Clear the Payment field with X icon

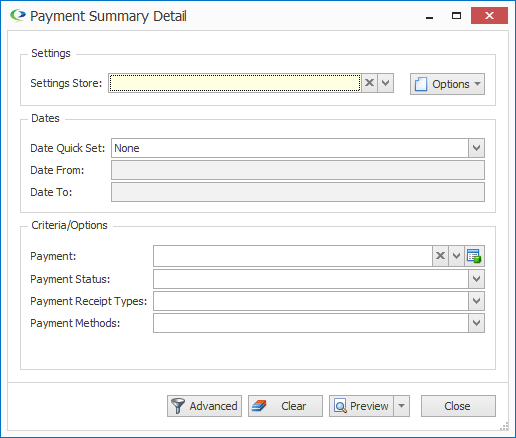click(x=440, y=256)
